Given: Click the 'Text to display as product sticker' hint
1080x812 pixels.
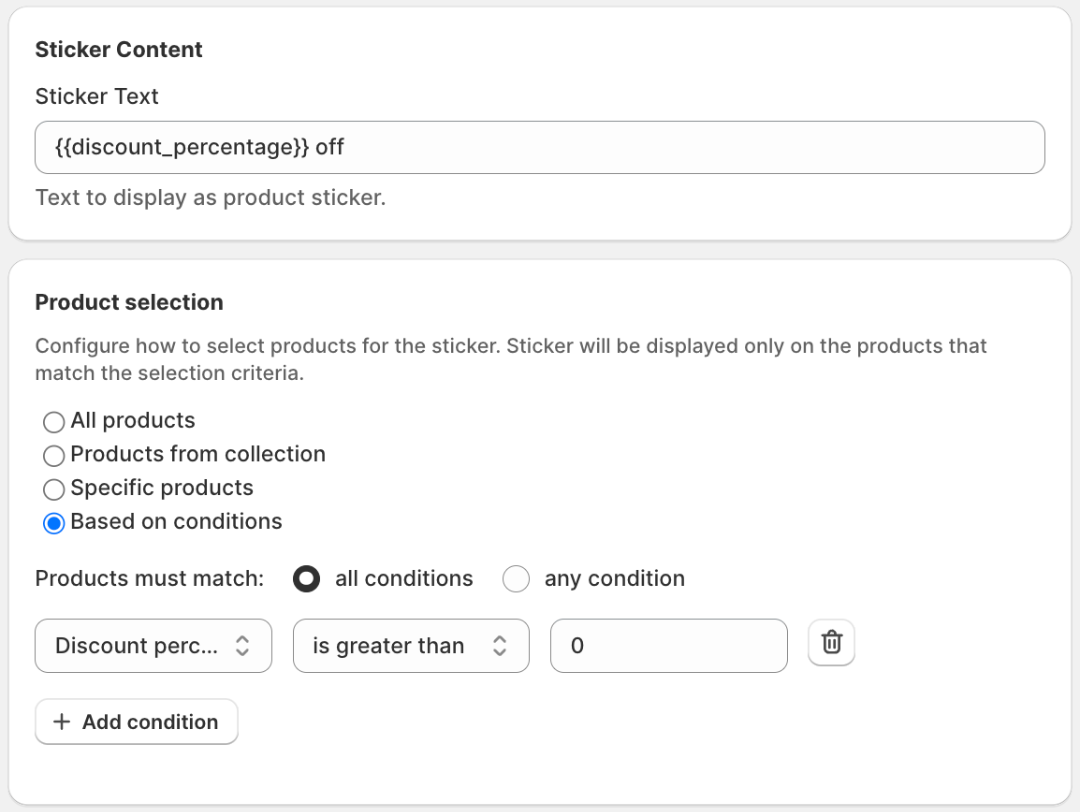Looking at the screenshot, I should point(210,198).
